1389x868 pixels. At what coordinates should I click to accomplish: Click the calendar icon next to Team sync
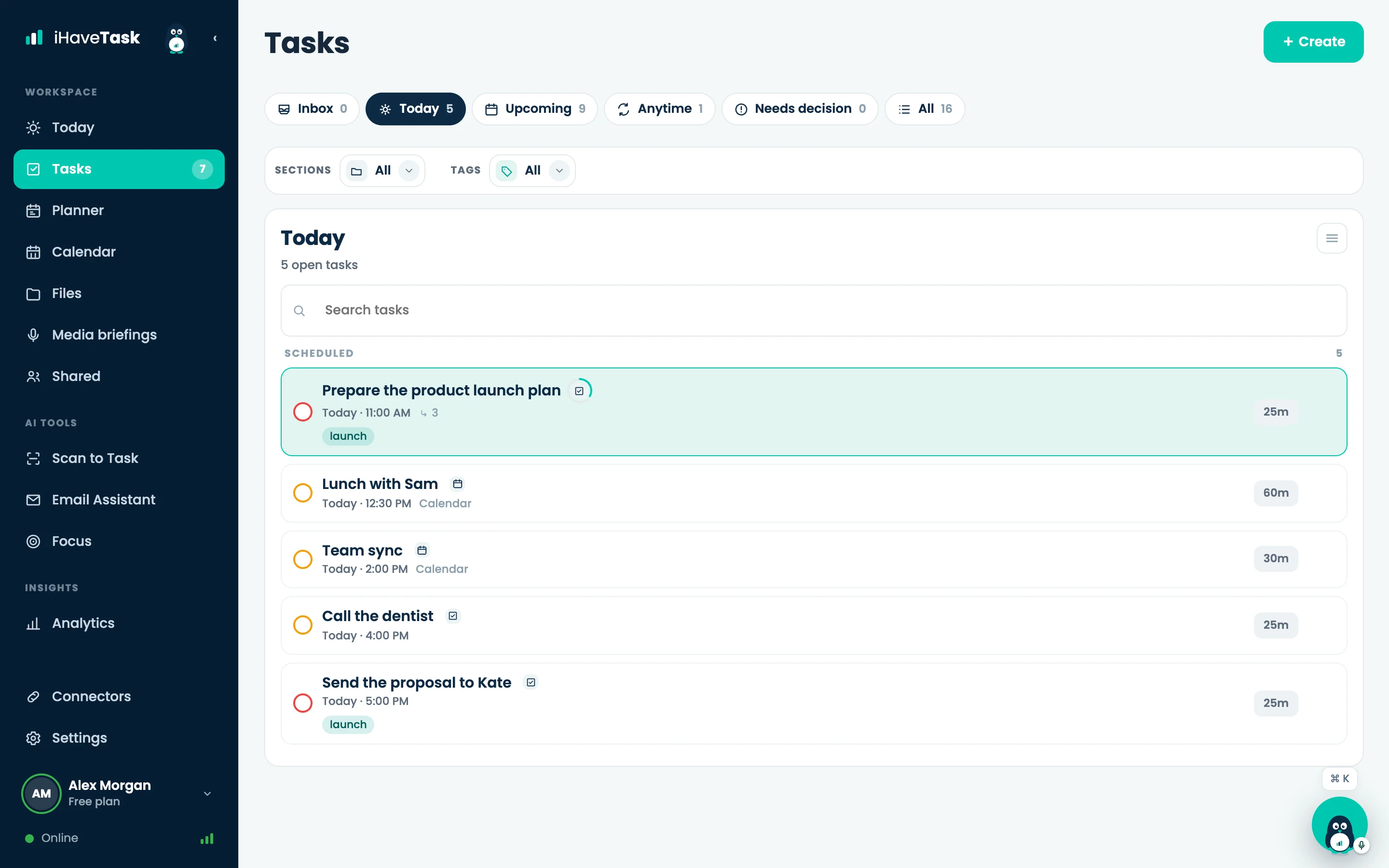422,551
